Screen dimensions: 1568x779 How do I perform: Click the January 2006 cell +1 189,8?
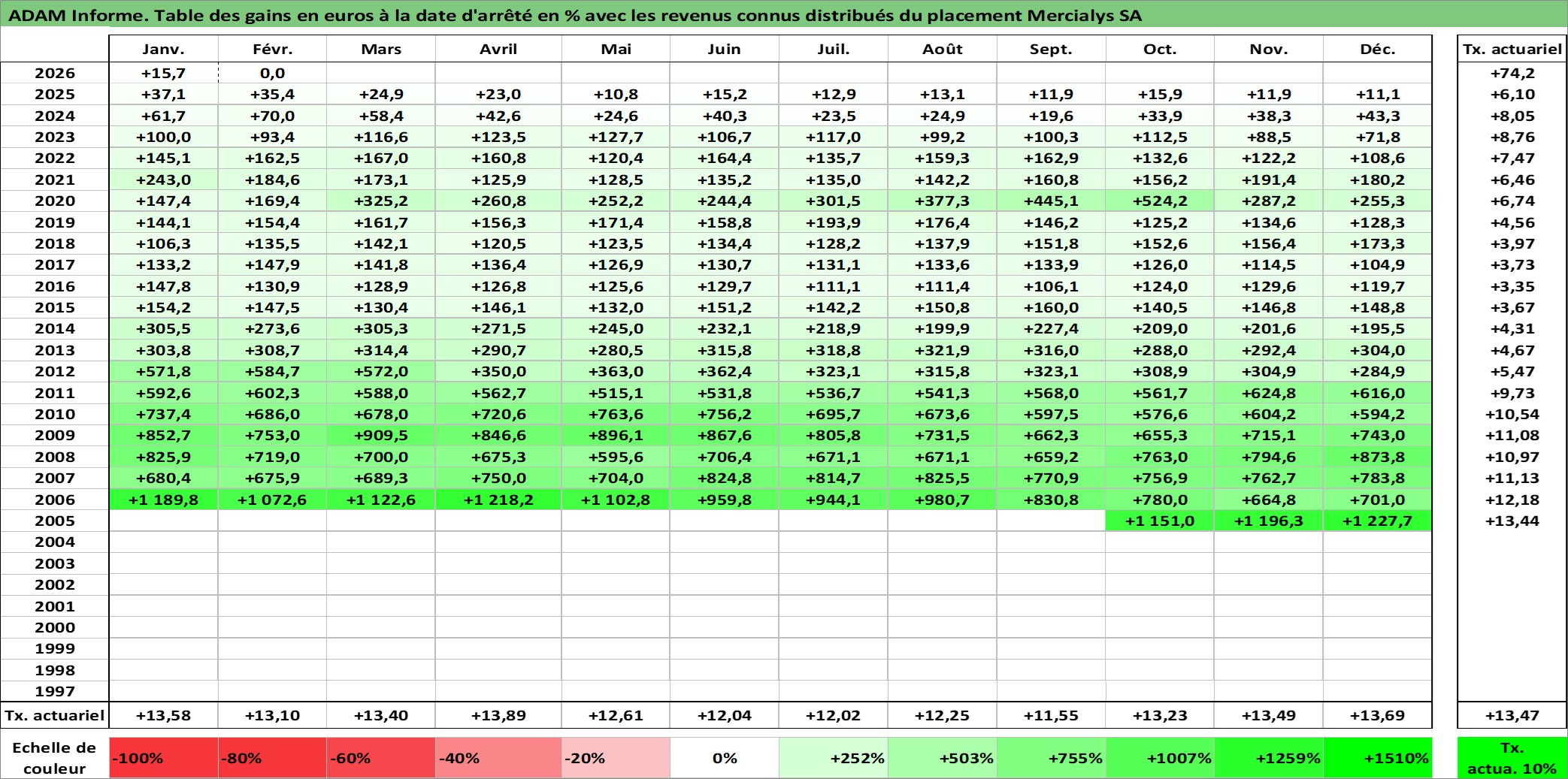[x=163, y=500]
